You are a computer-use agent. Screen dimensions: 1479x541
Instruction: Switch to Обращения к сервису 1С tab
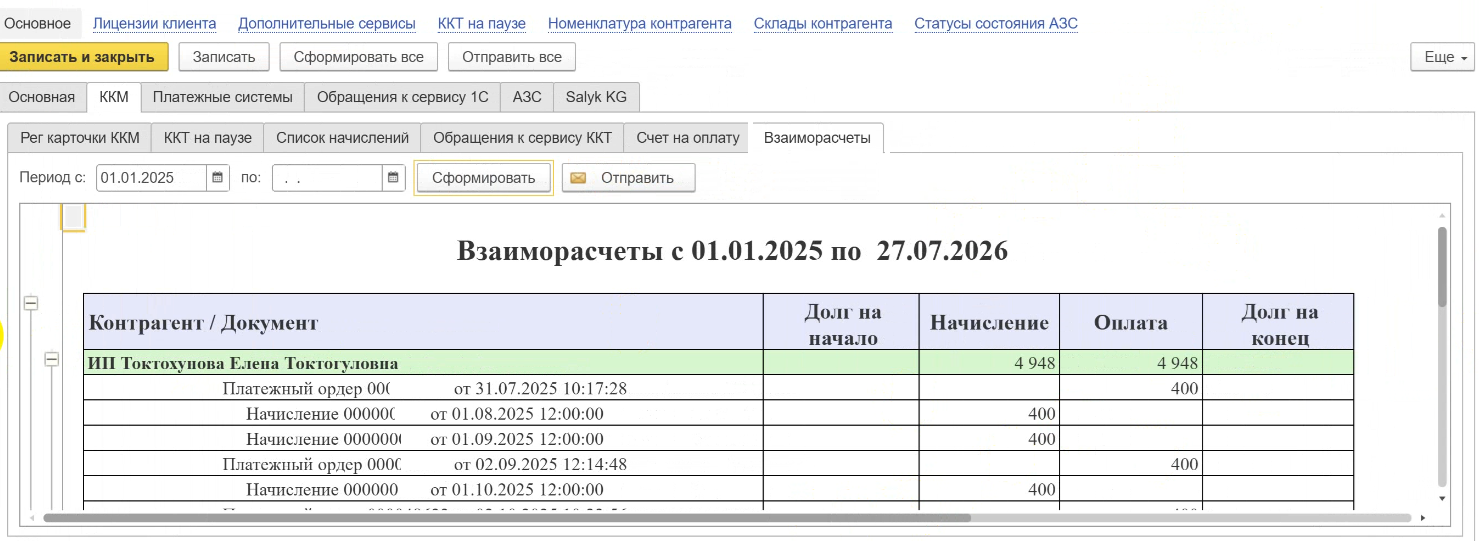402,97
